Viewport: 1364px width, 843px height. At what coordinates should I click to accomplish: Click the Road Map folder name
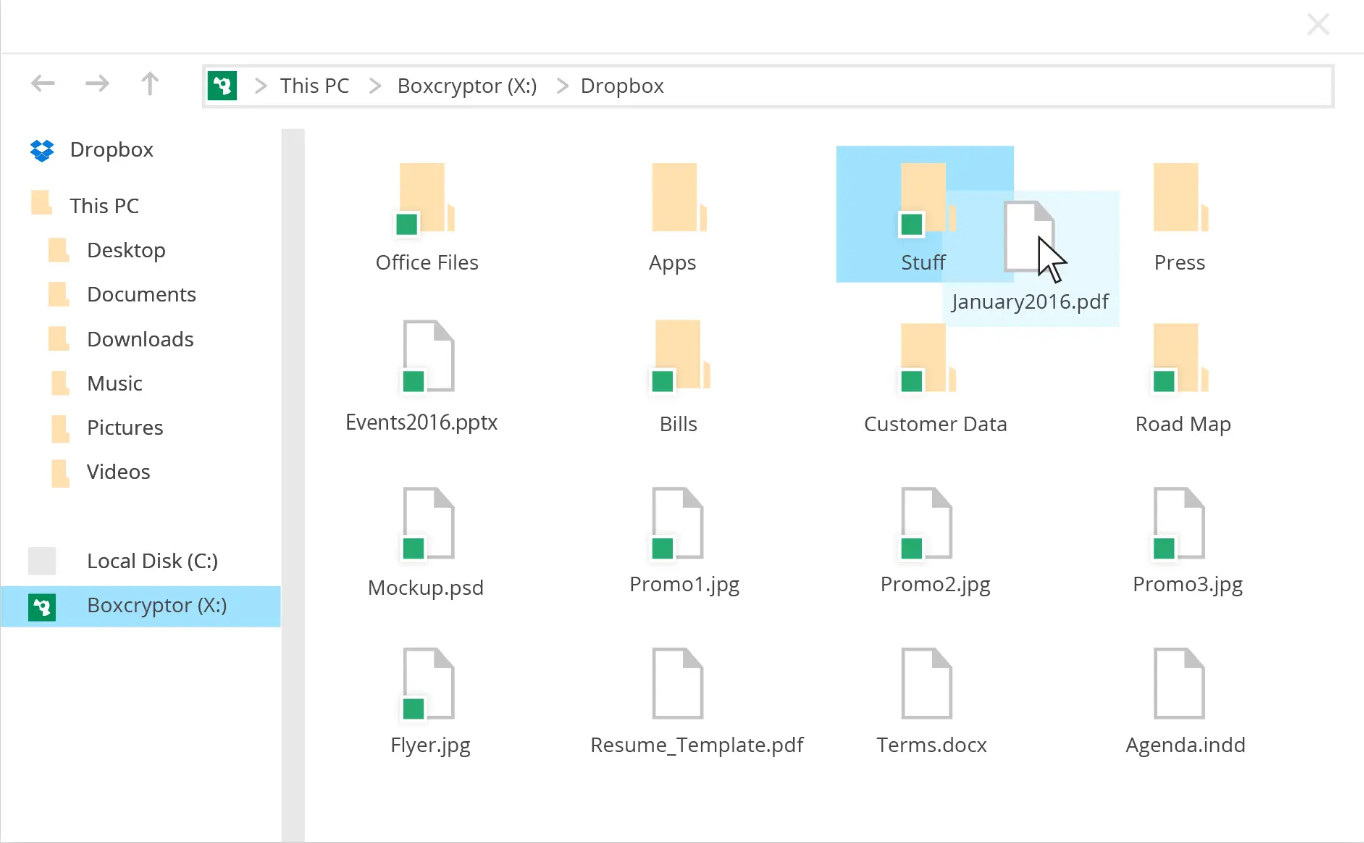(x=1183, y=424)
